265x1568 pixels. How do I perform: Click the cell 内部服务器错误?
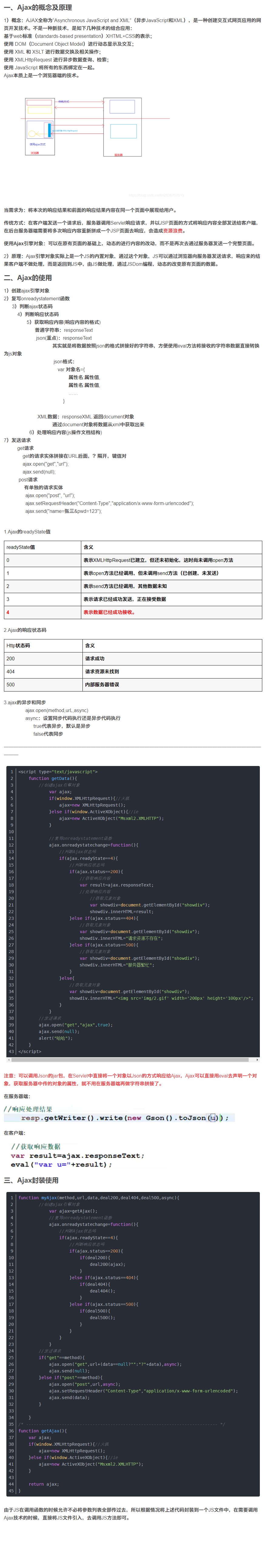point(173,685)
